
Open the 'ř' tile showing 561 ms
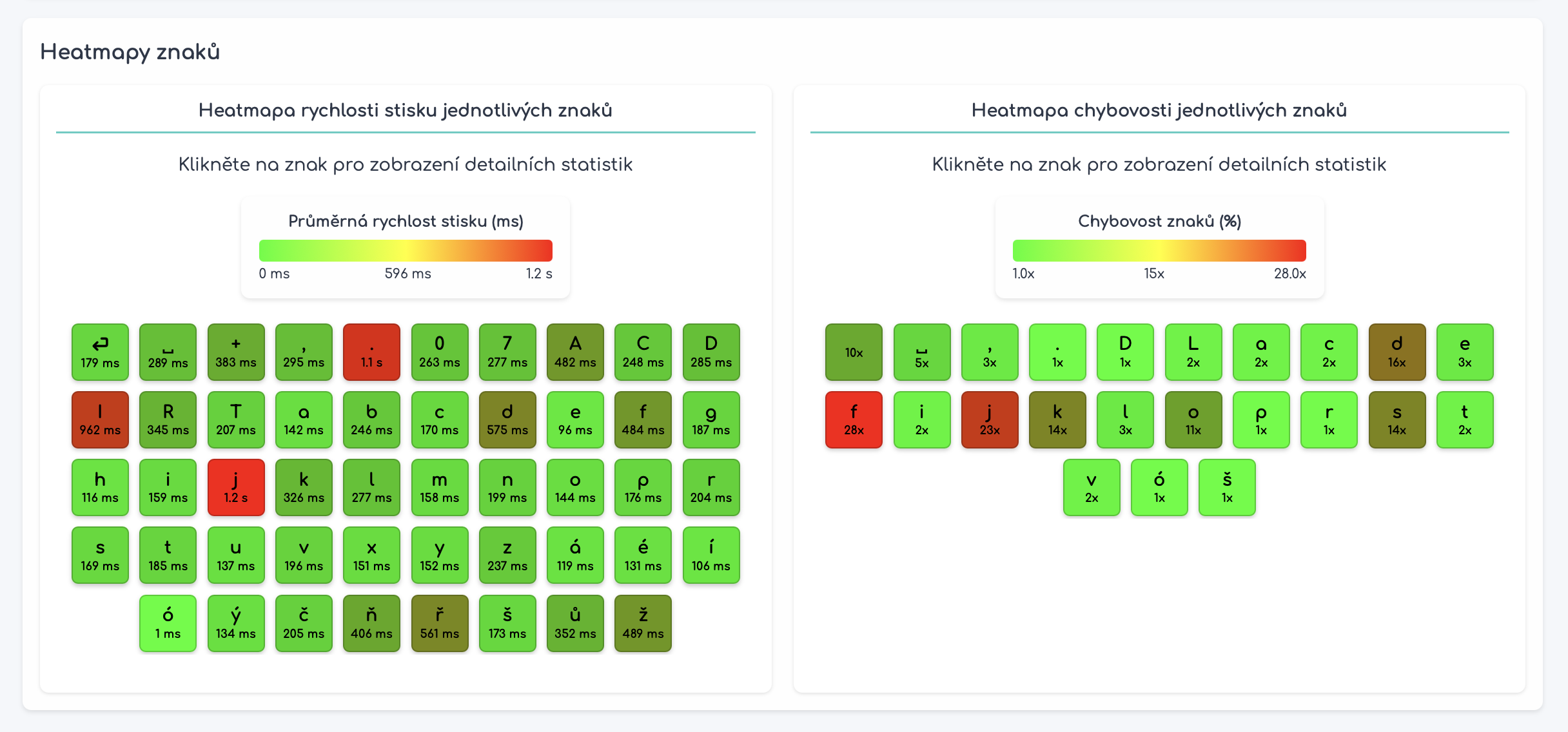[x=440, y=623]
